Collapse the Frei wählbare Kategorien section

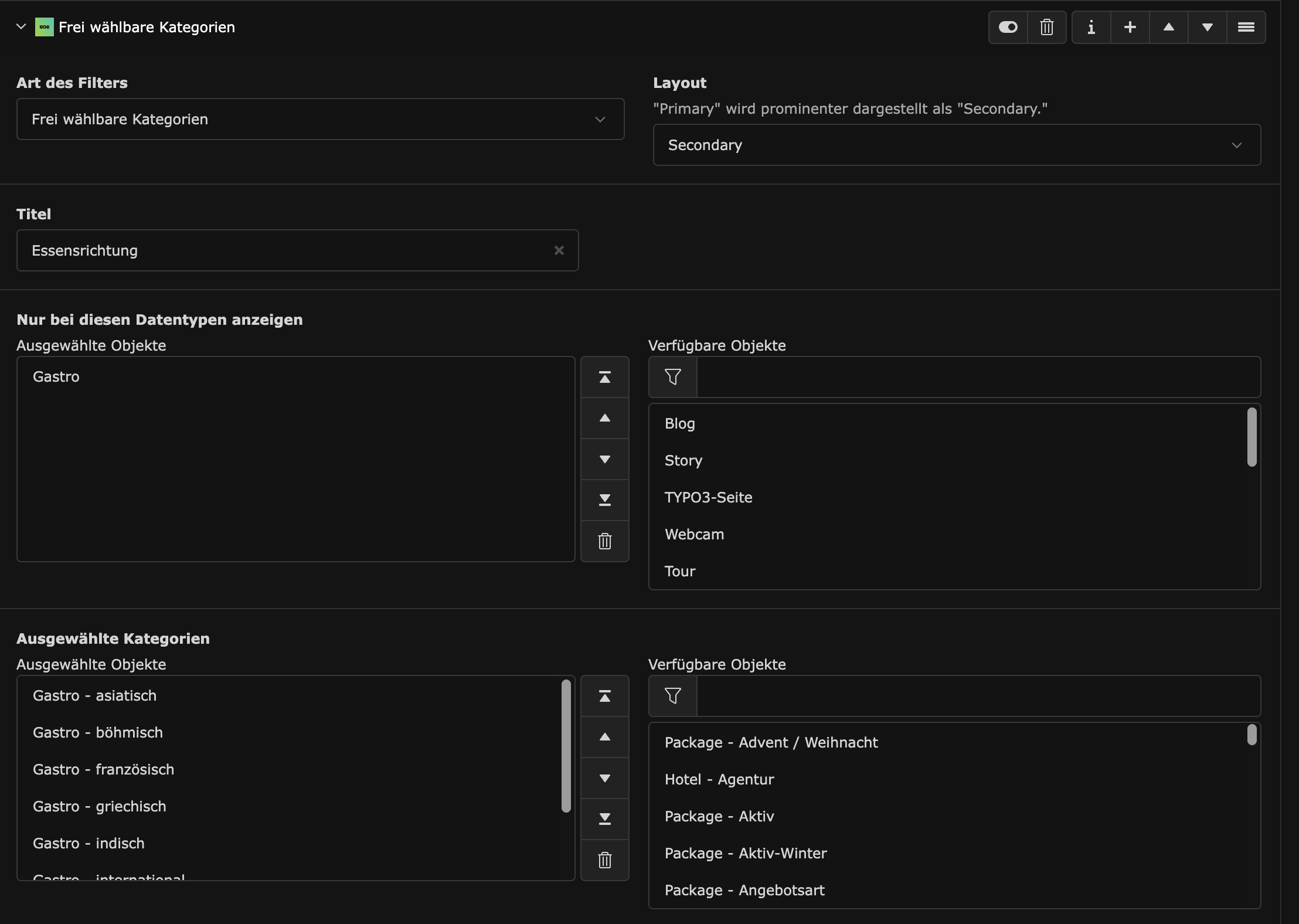[21, 27]
